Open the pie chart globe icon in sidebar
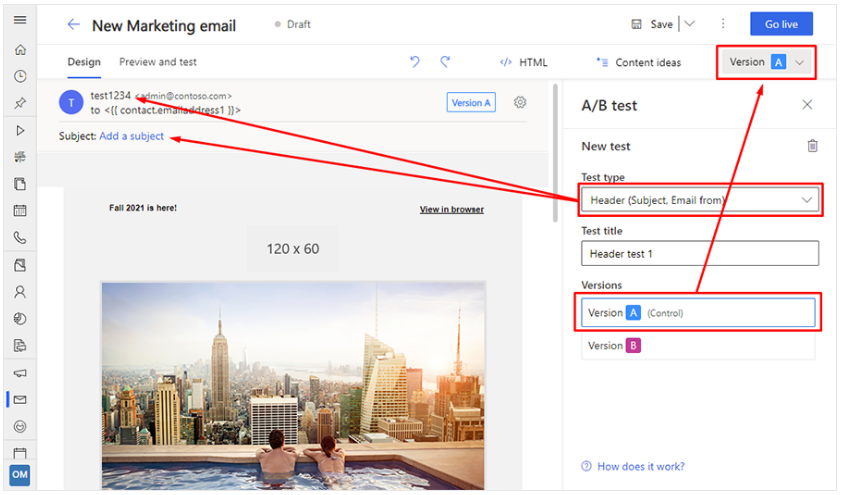 click(20, 319)
